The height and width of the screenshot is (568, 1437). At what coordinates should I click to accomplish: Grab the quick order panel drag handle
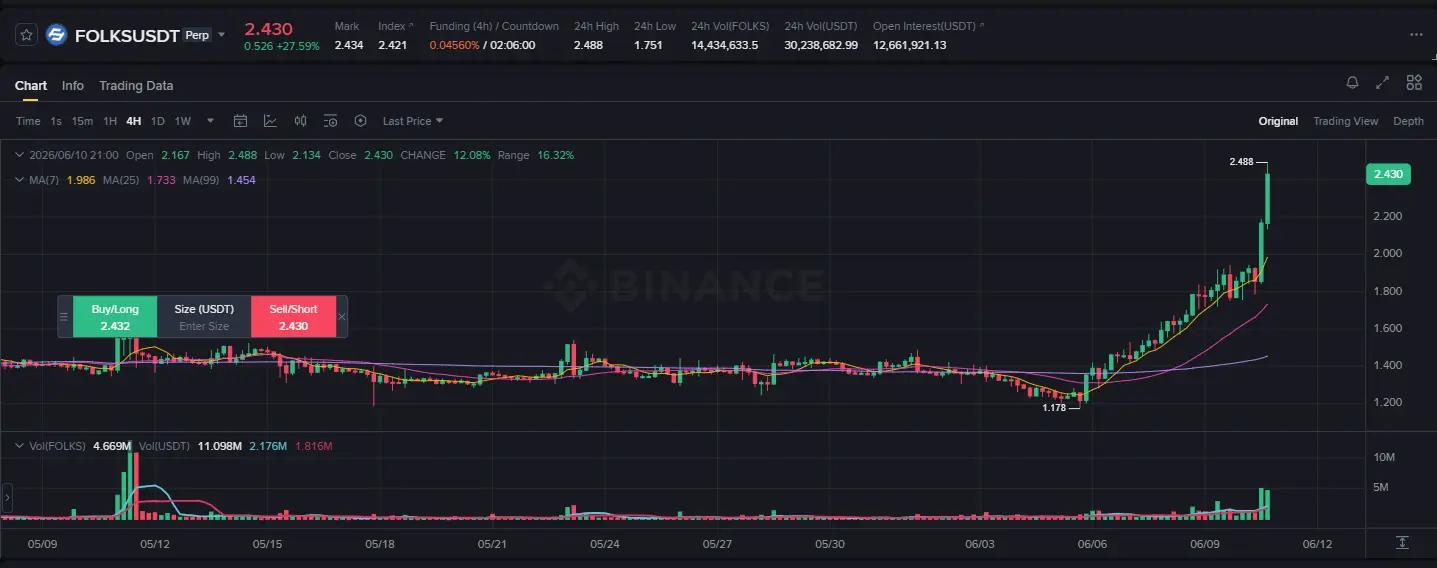[65, 317]
